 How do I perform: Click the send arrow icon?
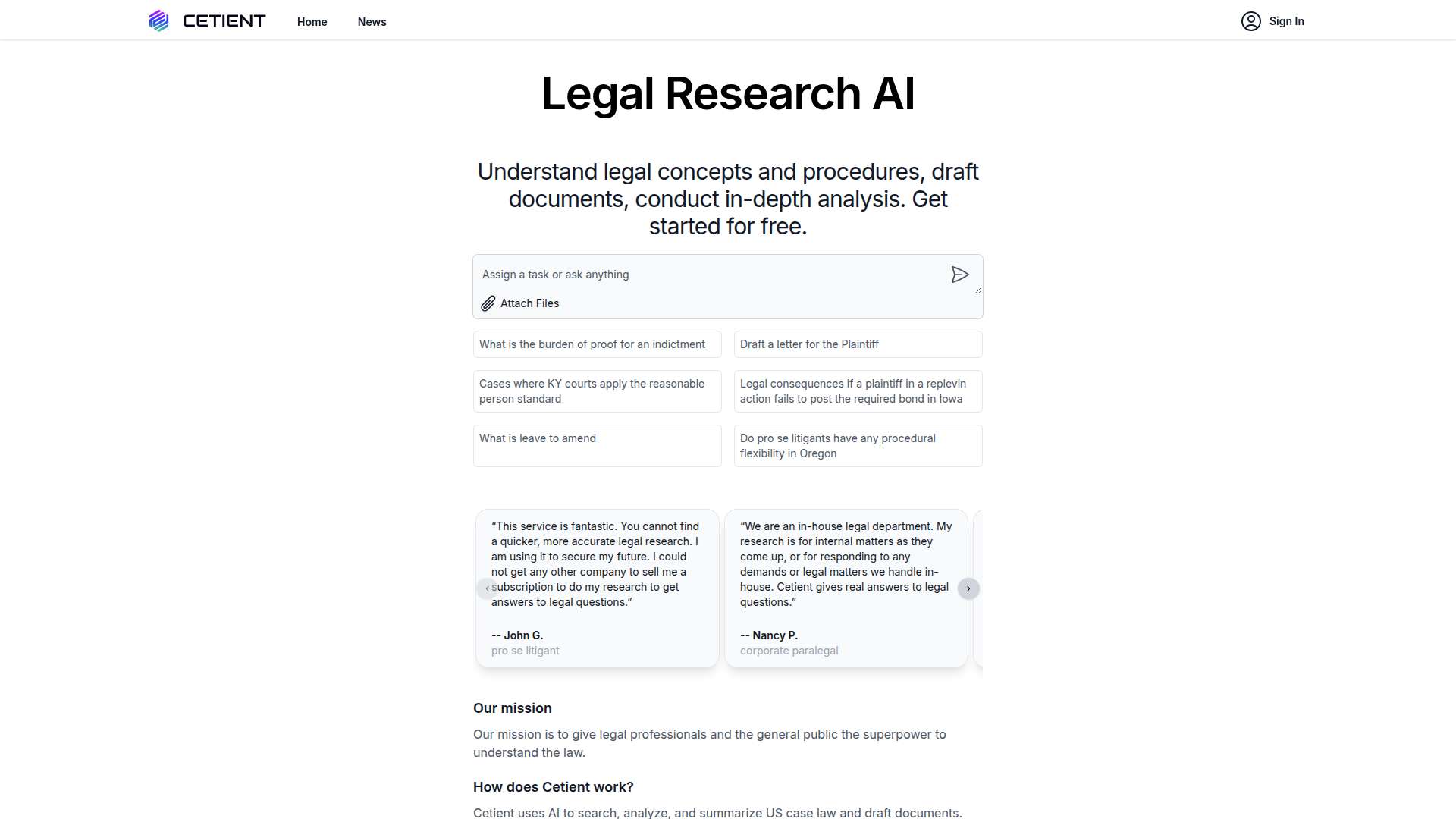(960, 275)
